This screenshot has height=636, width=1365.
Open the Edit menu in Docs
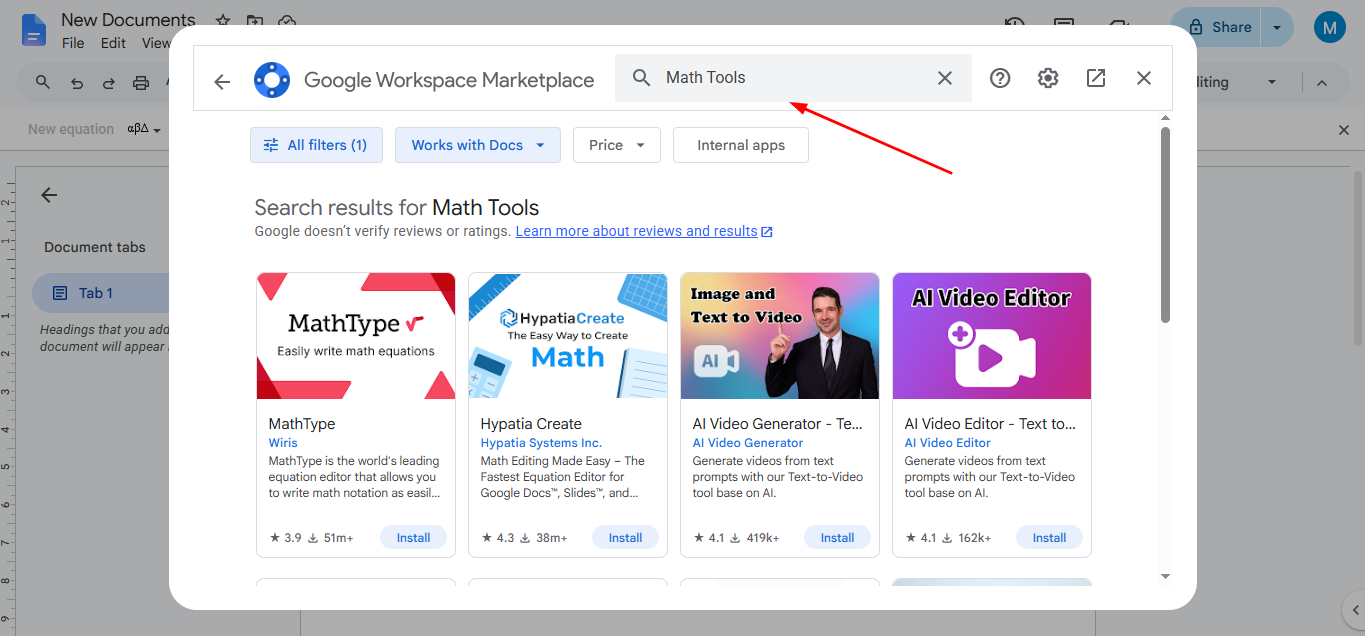[x=113, y=43]
